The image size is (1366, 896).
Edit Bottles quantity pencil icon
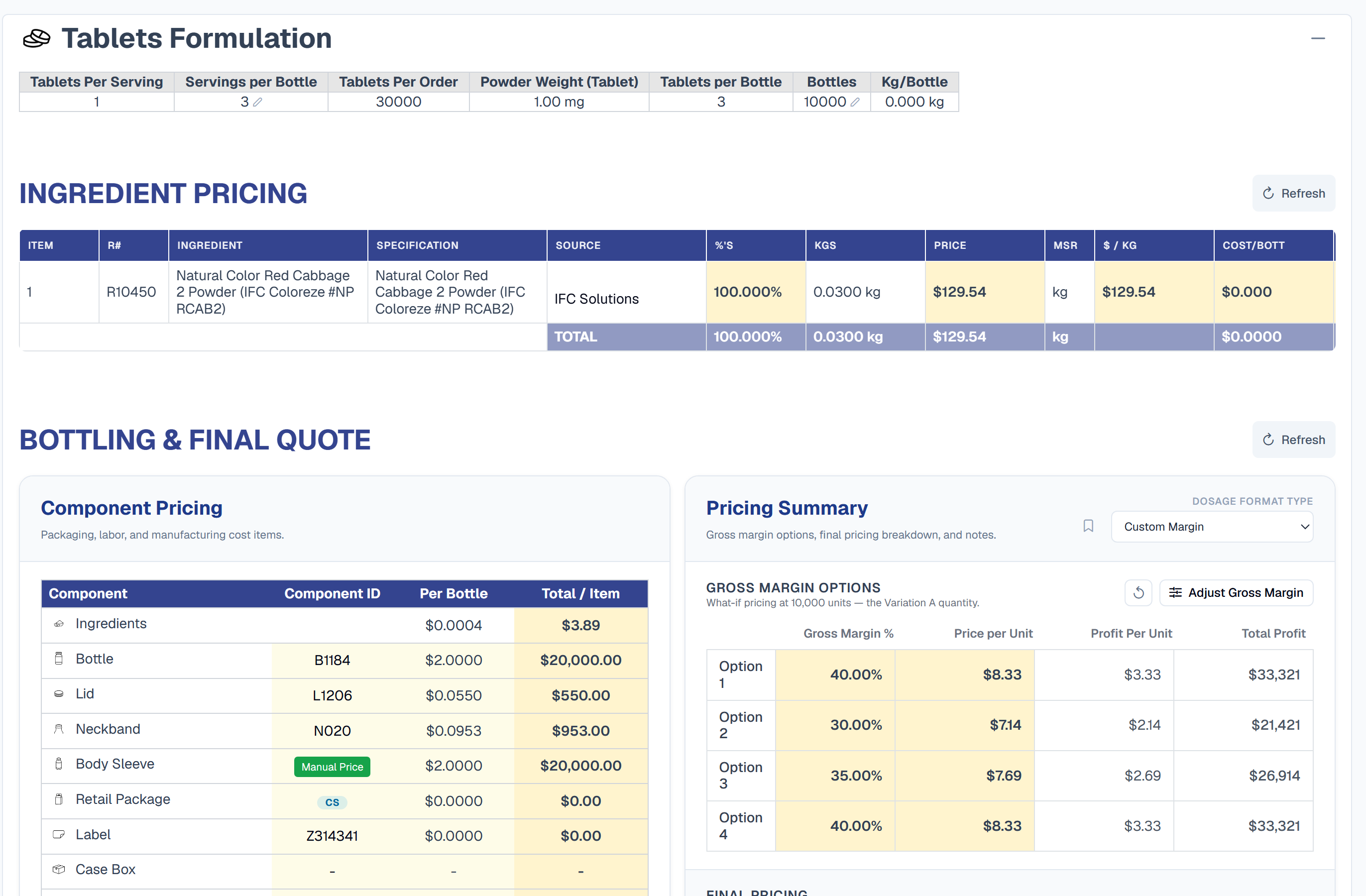coord(855,102)
